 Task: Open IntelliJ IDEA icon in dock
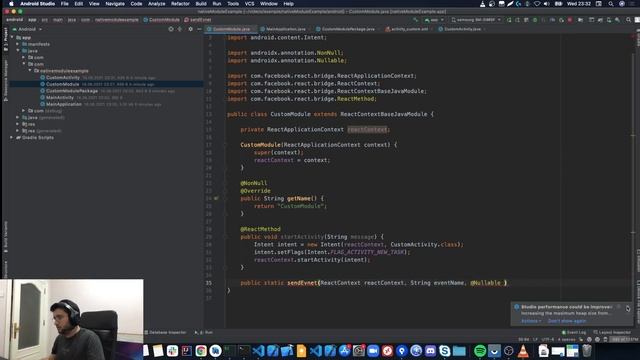click(x=187, y=351)
